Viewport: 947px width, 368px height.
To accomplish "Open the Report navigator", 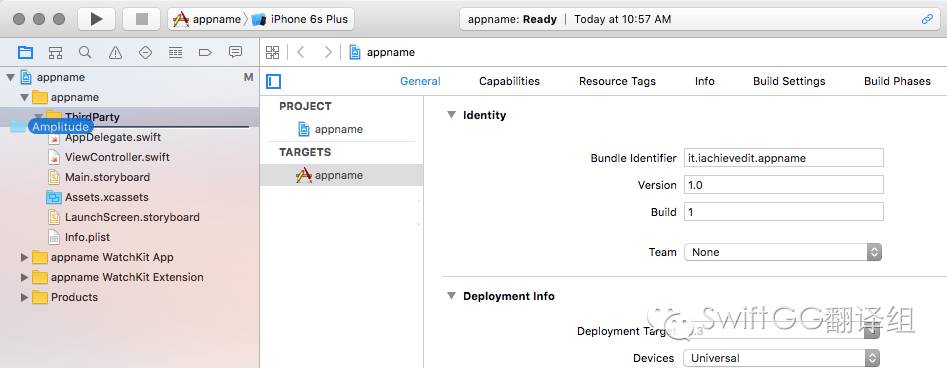I will 236,52.
